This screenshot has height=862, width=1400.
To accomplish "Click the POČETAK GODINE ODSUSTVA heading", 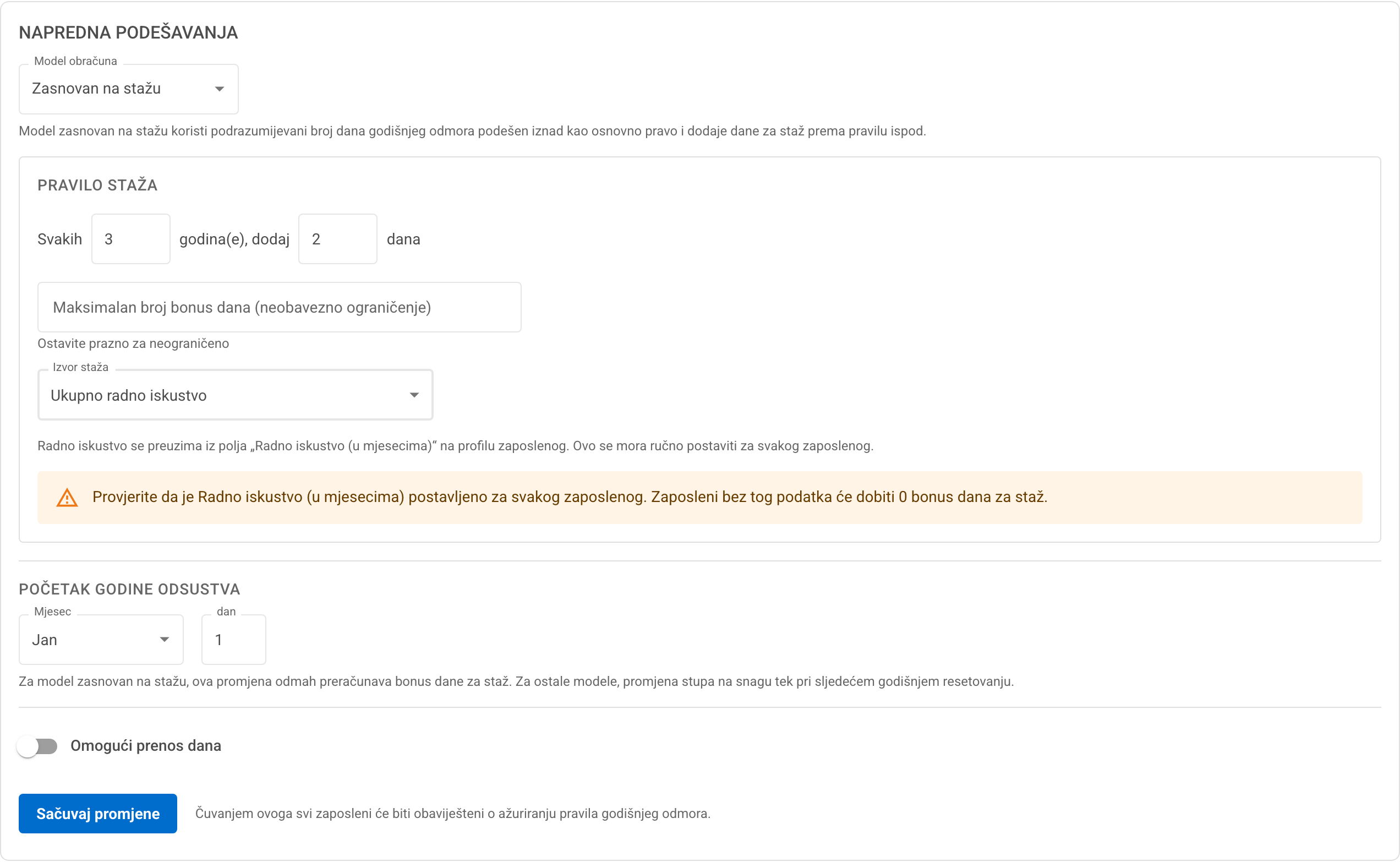I will [129, 589].
